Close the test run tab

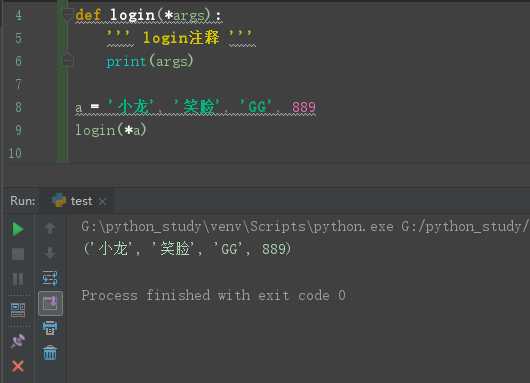(x=102, y=202)
